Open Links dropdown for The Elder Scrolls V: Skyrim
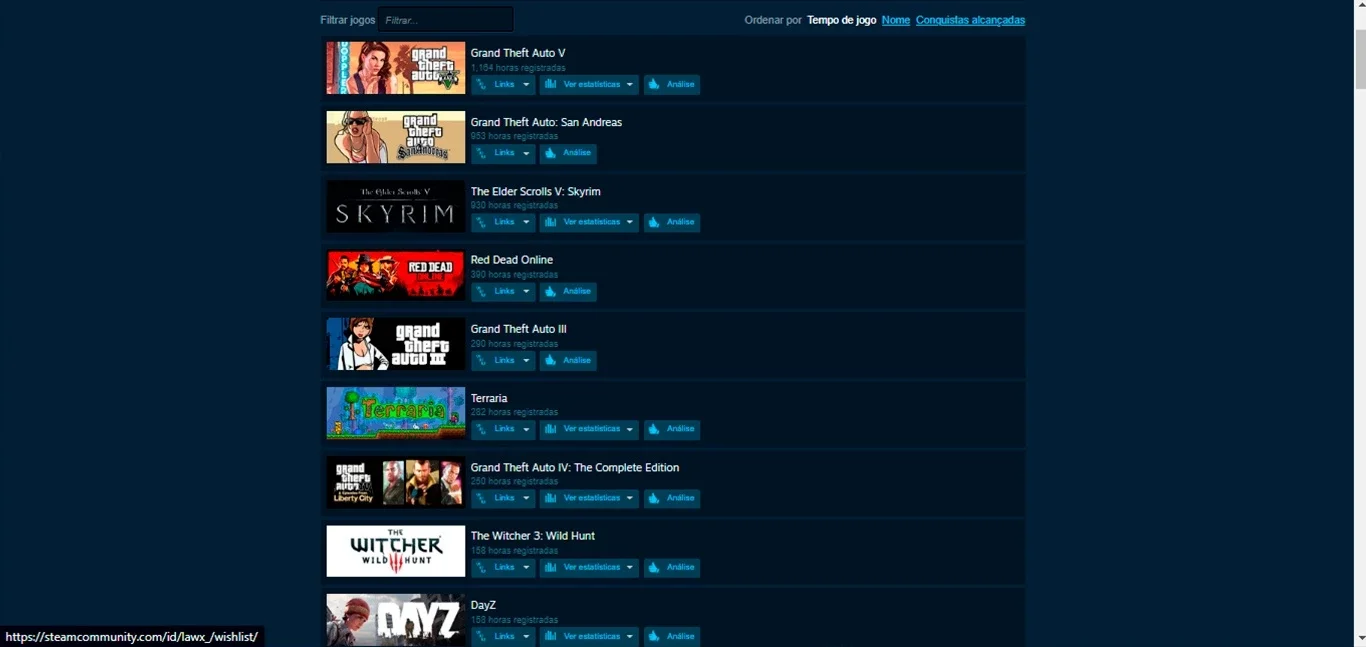Image resolution: width=1366 pixels, height=647 pixels. pyautogui.click(x=503, y=223)
